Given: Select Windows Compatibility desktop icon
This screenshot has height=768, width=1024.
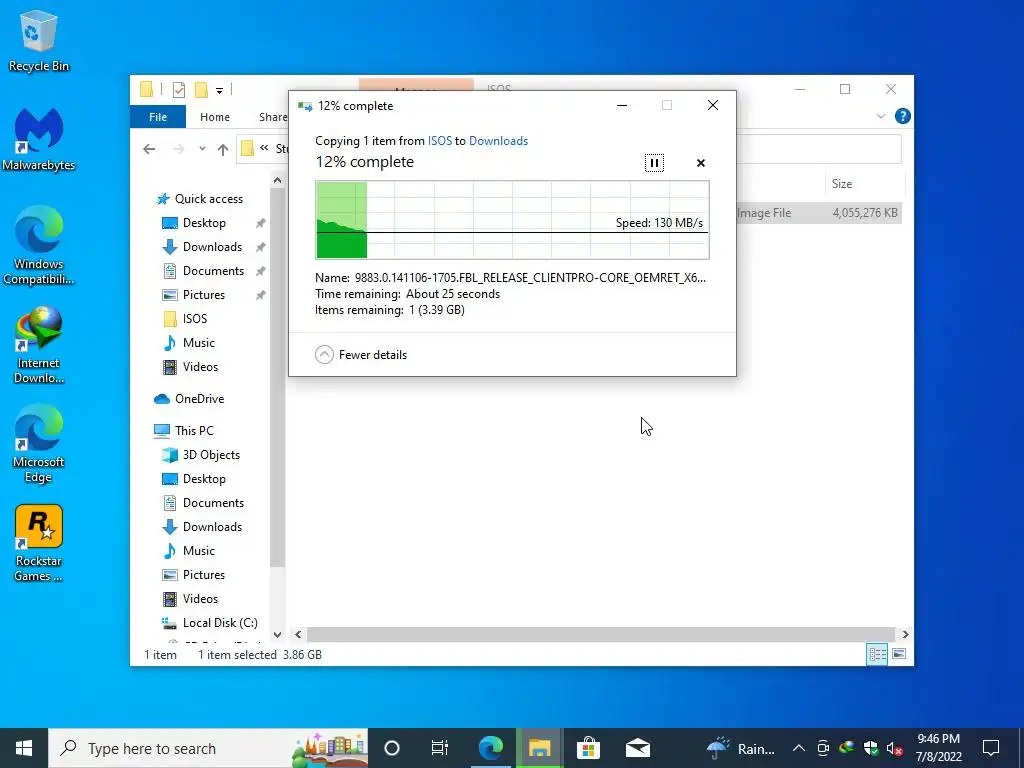Looking at the screenshot, I should click(39, 246).
